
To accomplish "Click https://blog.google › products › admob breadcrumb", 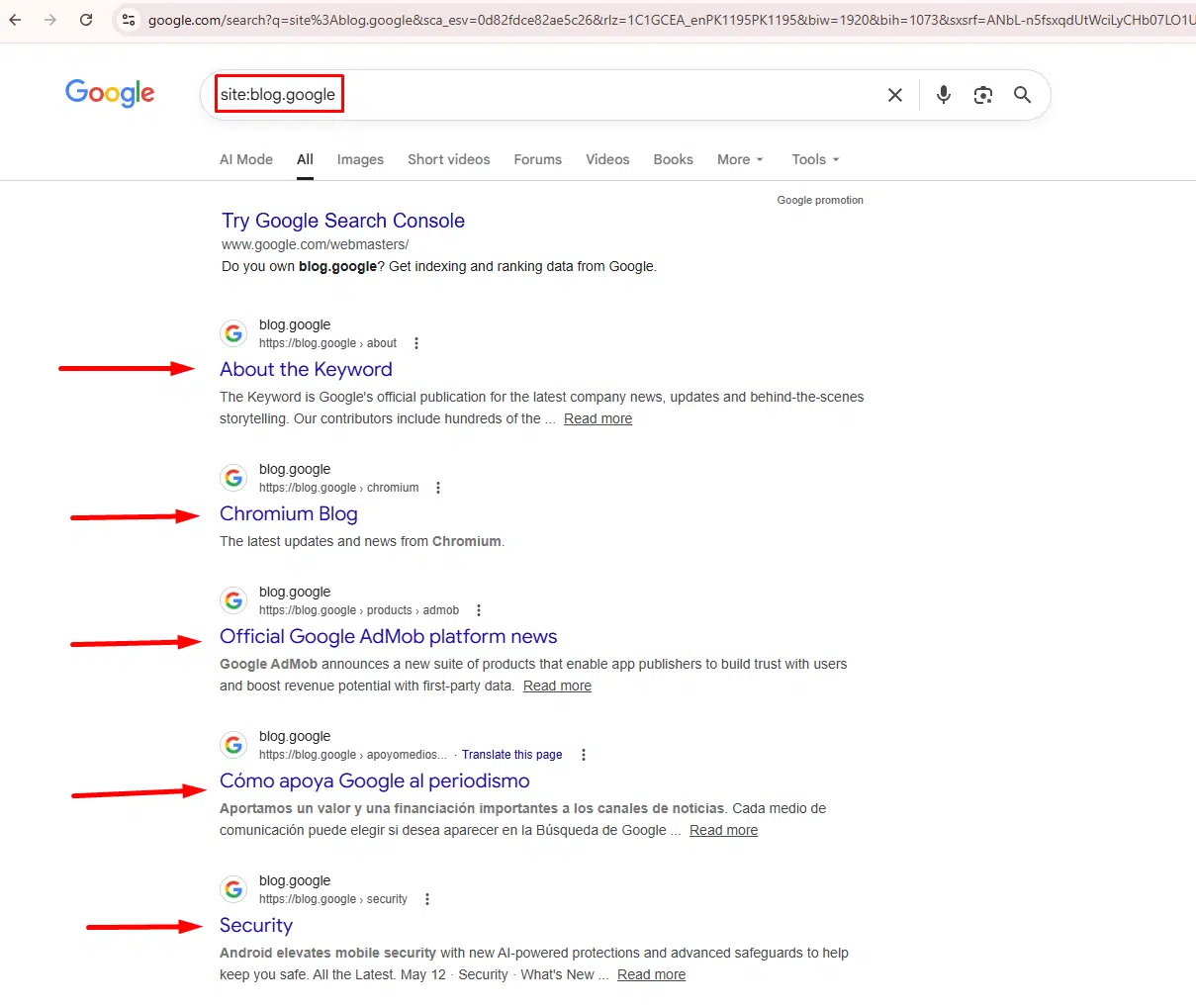I will pos(359,610).
